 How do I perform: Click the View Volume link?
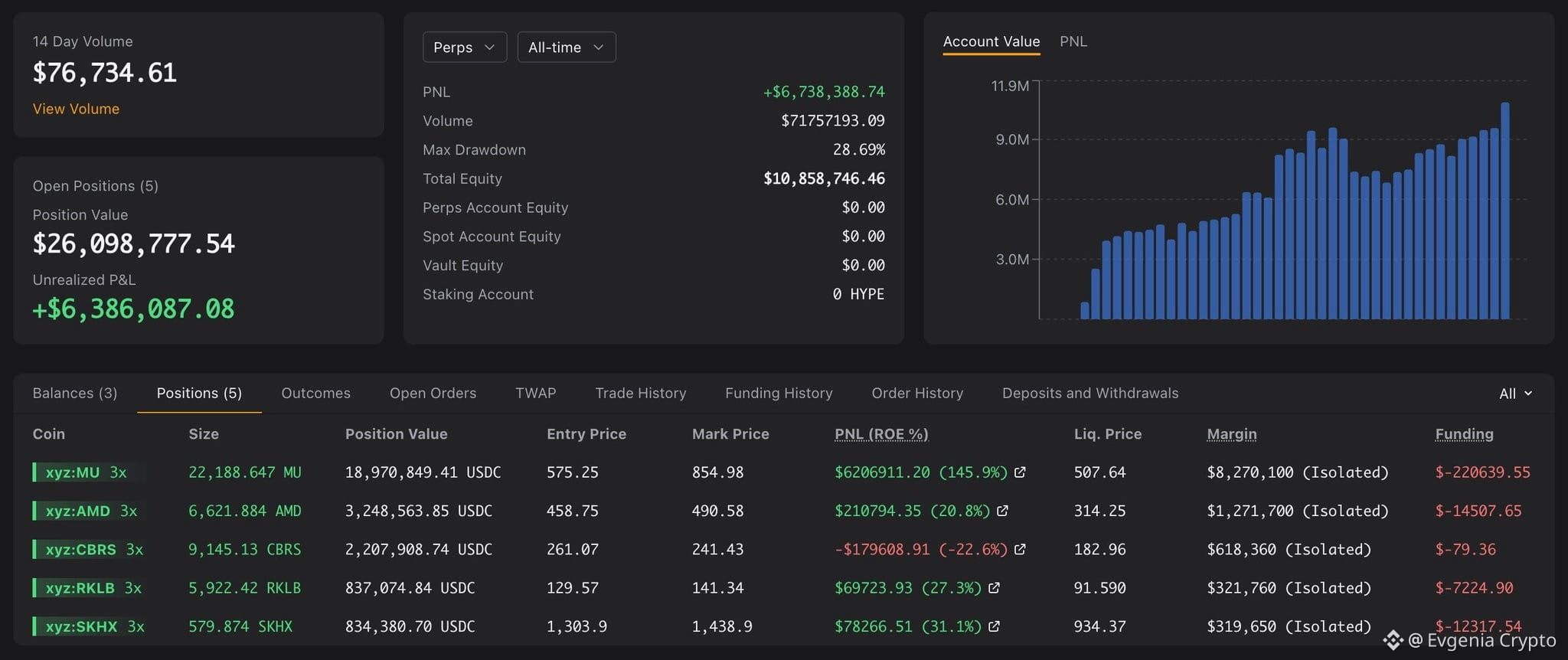(76, 109)
